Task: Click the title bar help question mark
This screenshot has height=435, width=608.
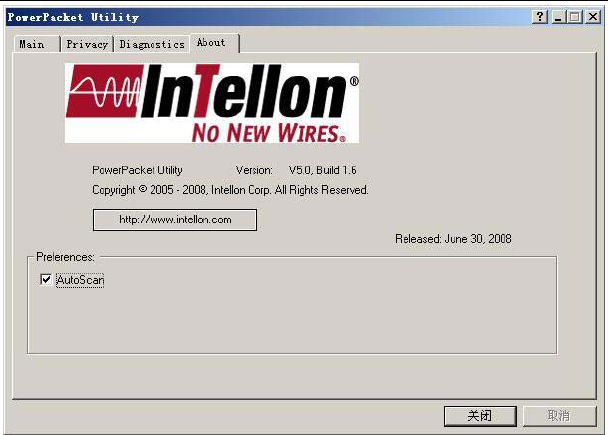Action: point(540,17)
